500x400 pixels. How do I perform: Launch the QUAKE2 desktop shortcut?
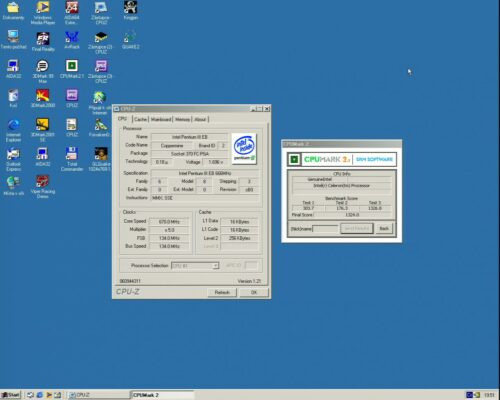pyautogui.click(x=130, y=40)
